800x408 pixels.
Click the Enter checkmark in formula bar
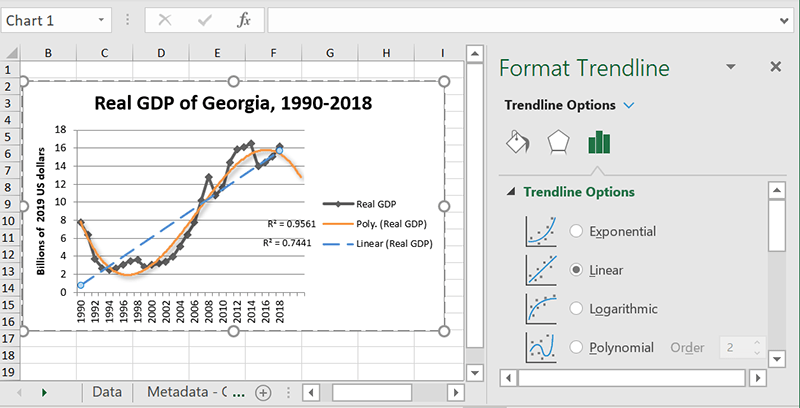[205, 20]
